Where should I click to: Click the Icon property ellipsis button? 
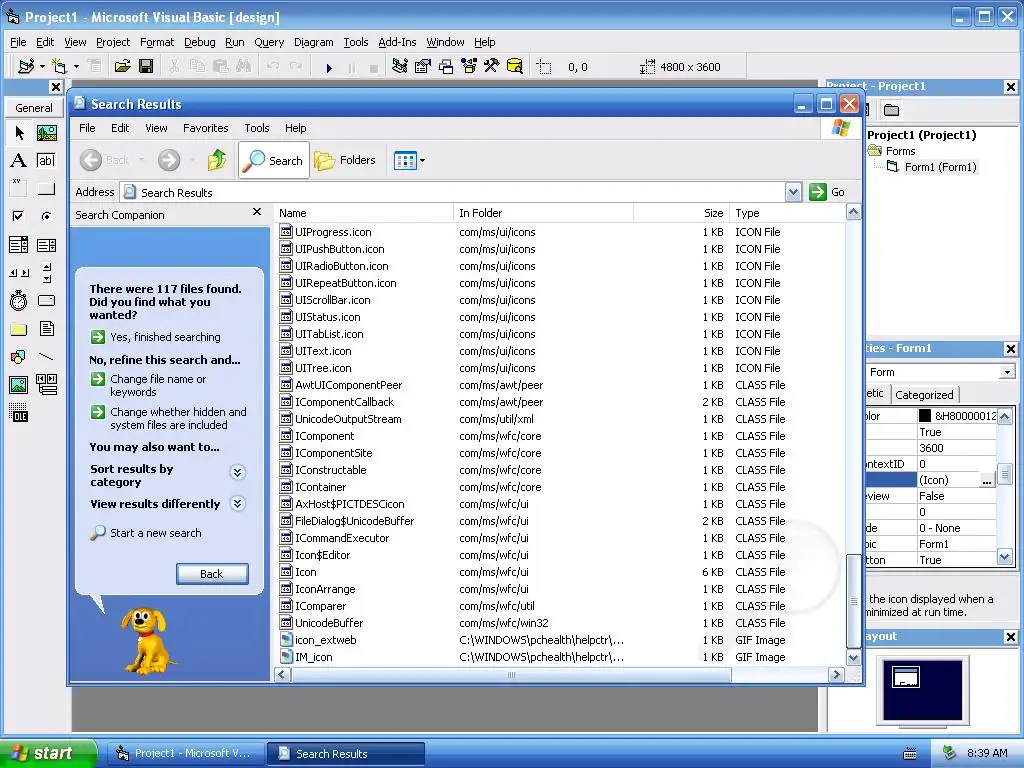[x=987, y=480]
